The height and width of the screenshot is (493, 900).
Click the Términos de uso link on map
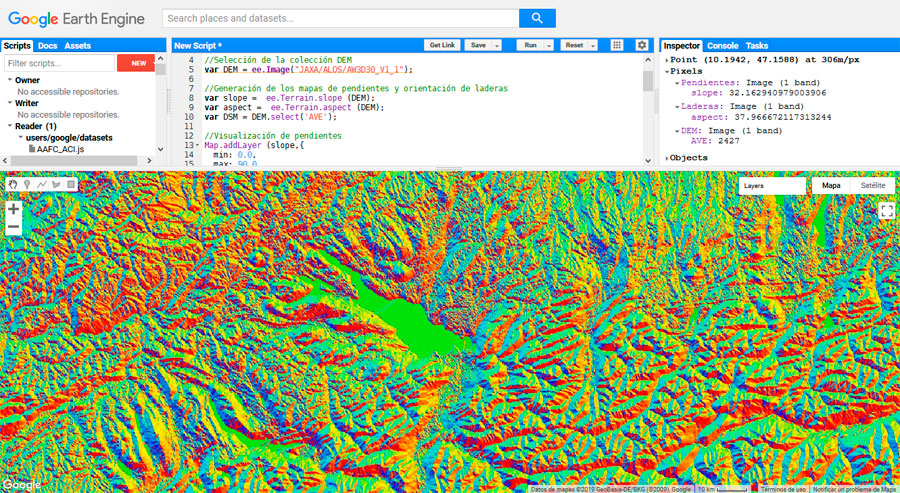click(783, 490)
